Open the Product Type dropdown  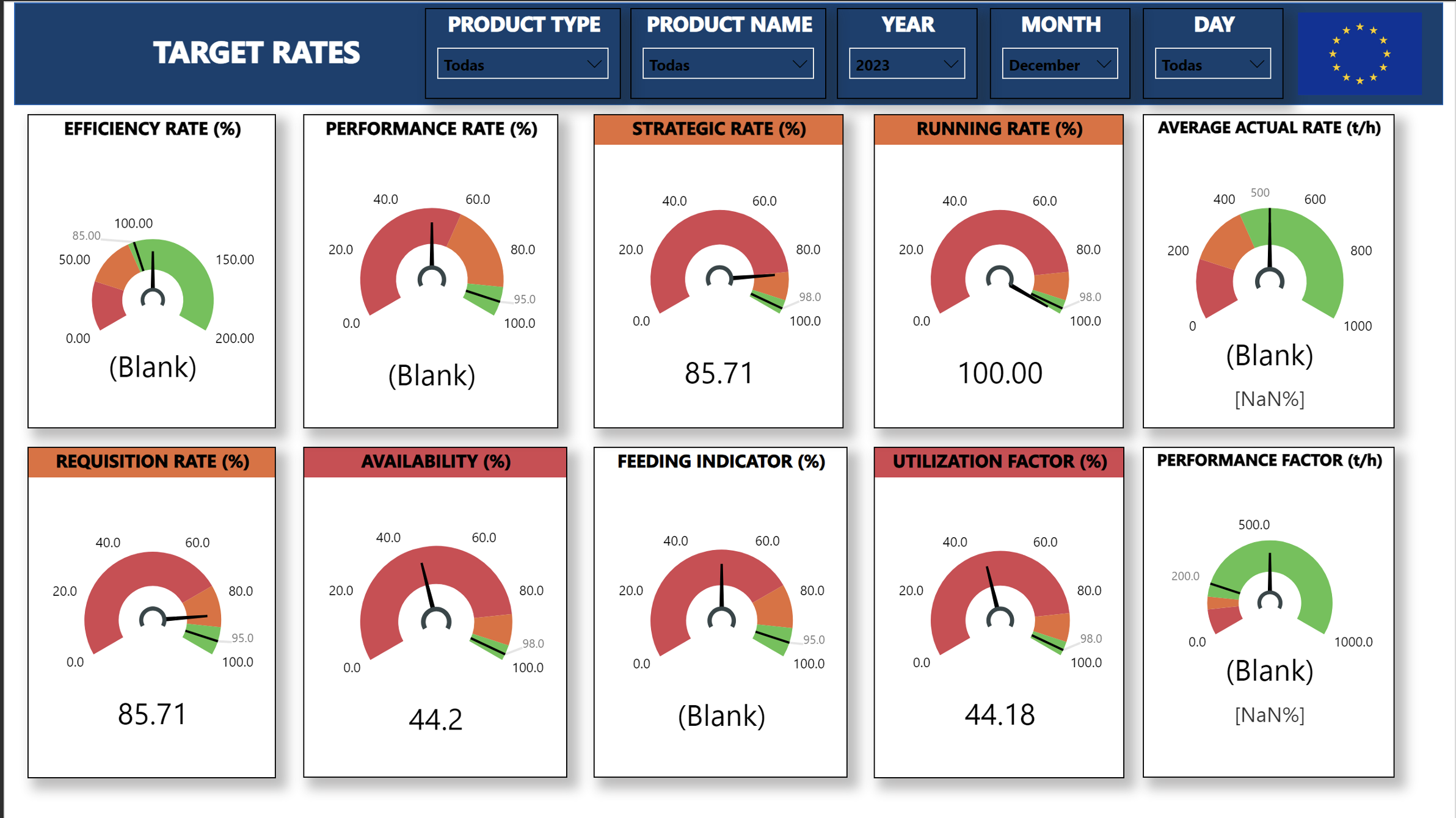pos(522,64)
